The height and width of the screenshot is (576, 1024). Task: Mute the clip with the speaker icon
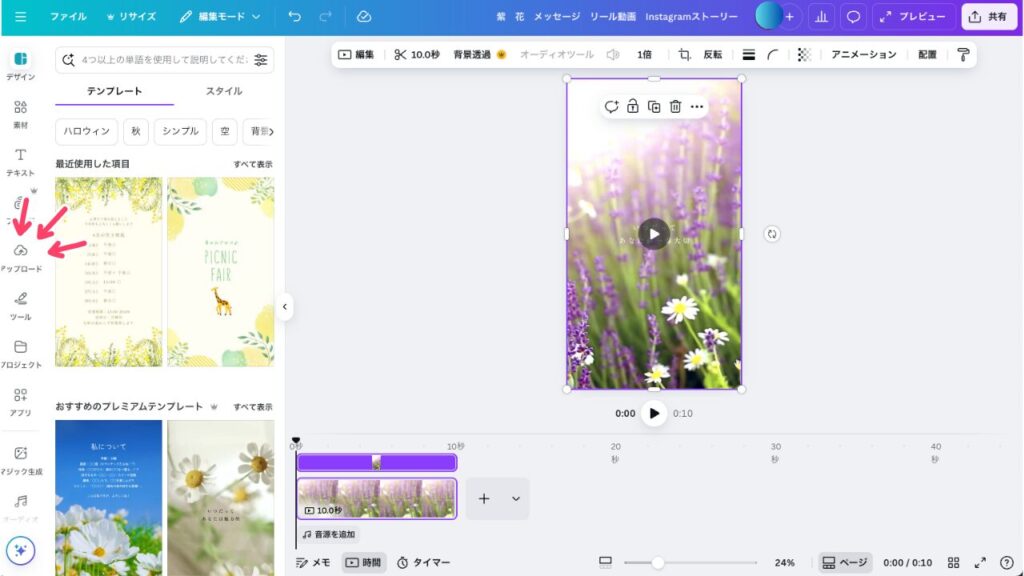[611, 55]
